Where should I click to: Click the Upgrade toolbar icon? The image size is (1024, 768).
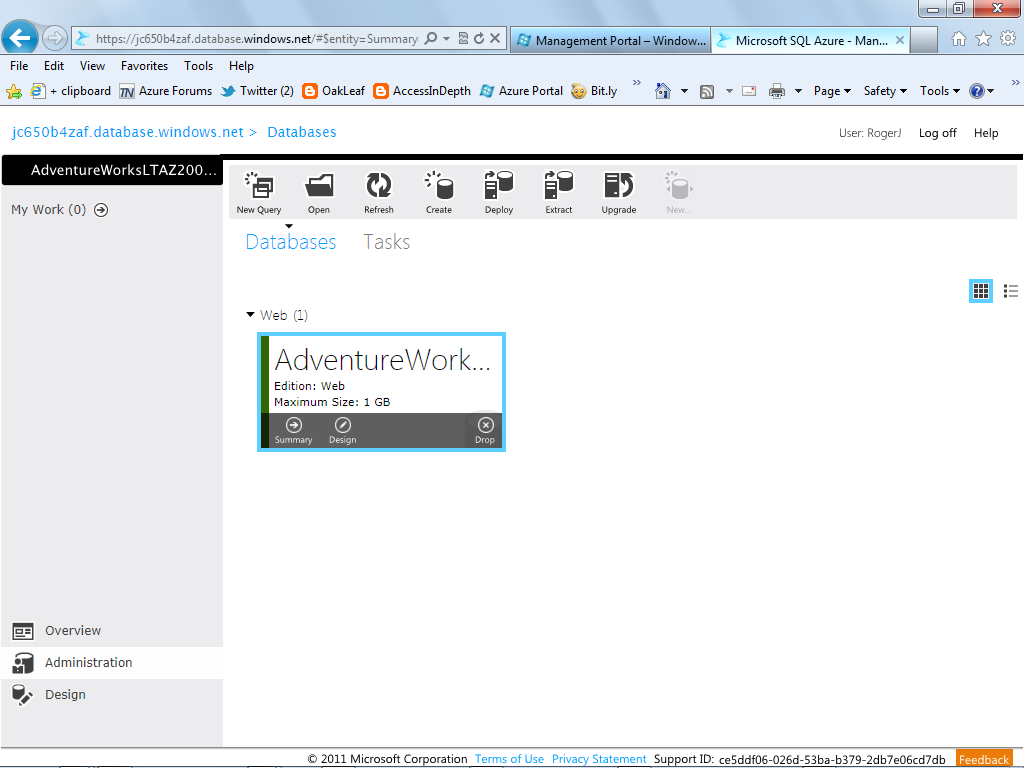click(x=618, y=191)
